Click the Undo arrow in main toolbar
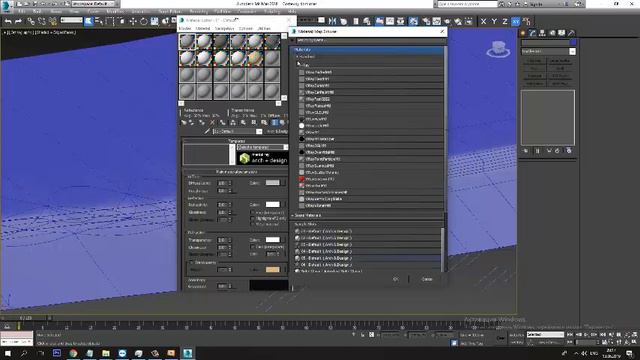Screen dimensions: 640x360 8,21
